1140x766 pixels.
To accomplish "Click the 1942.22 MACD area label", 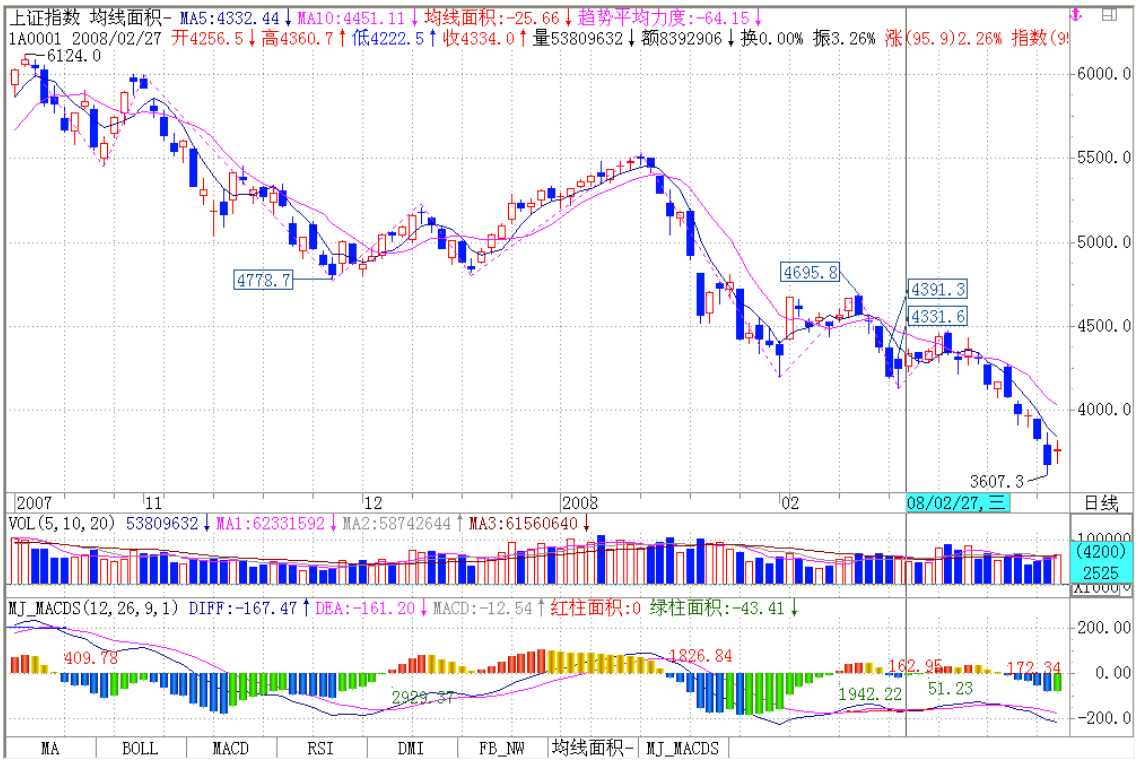I will (870, 695).
